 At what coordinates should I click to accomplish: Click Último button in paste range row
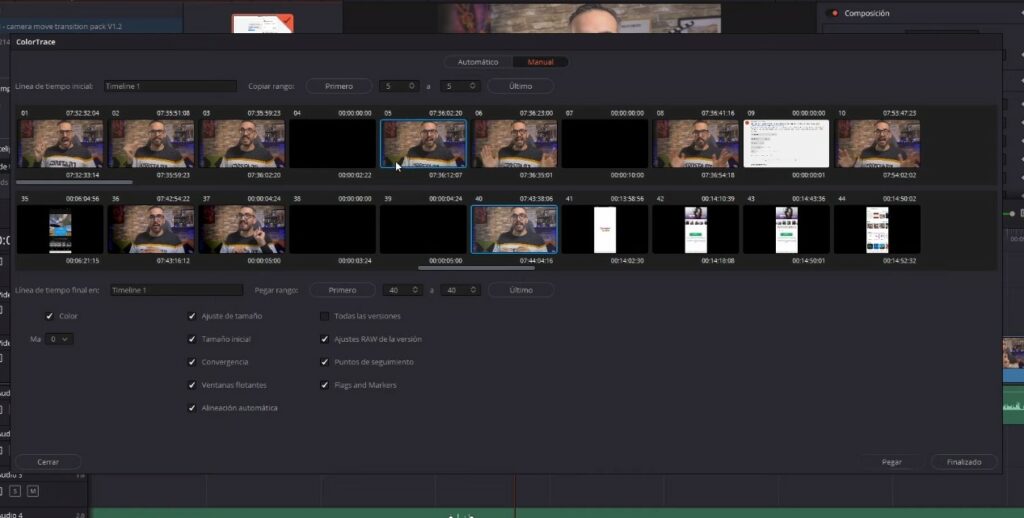click(x=520, y=290)
